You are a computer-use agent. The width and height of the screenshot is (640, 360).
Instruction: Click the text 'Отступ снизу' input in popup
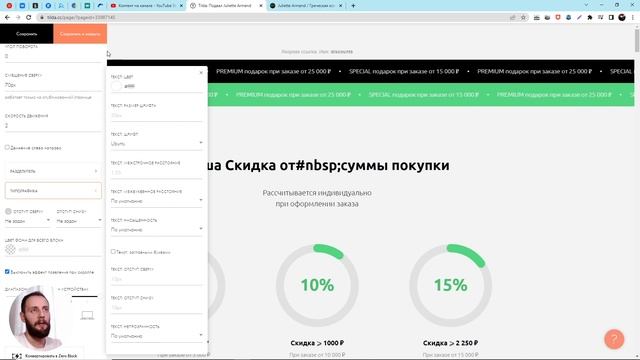(157, 308)
